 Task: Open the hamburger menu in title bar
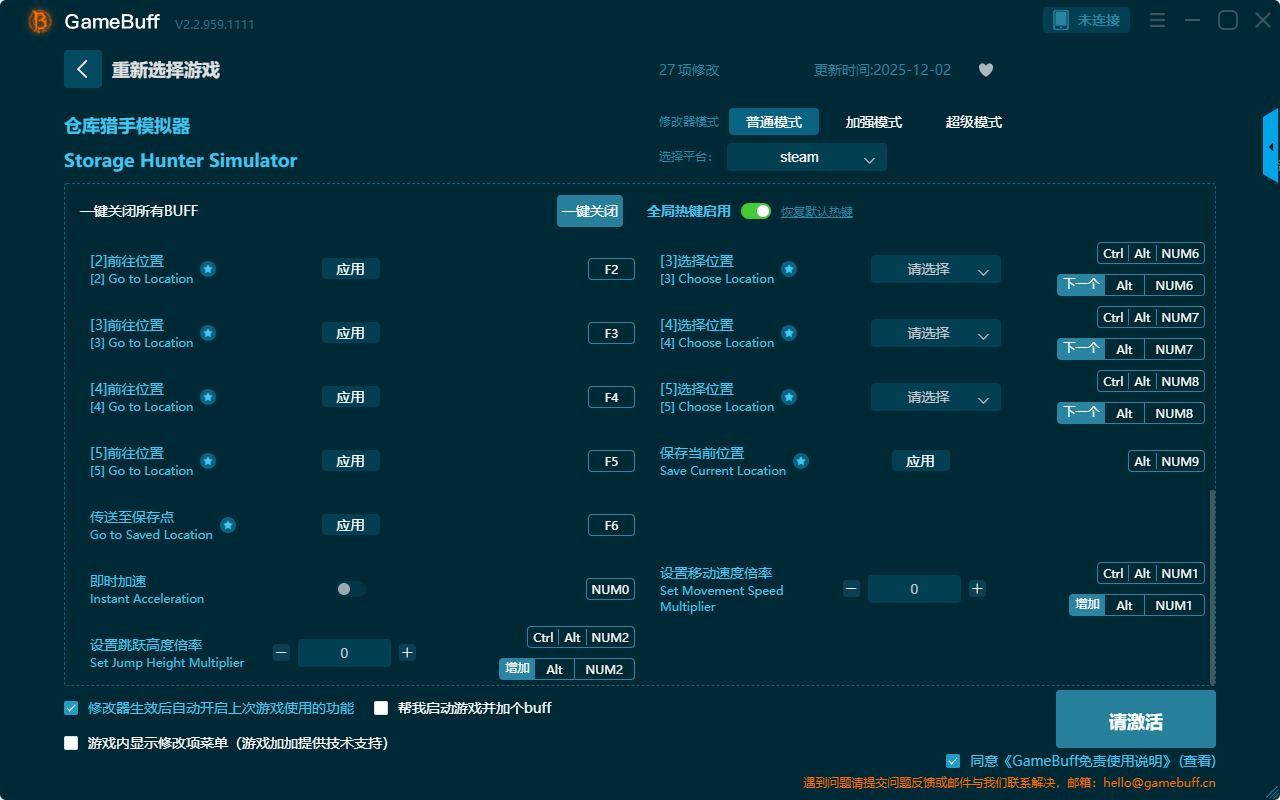[1157, 21]
